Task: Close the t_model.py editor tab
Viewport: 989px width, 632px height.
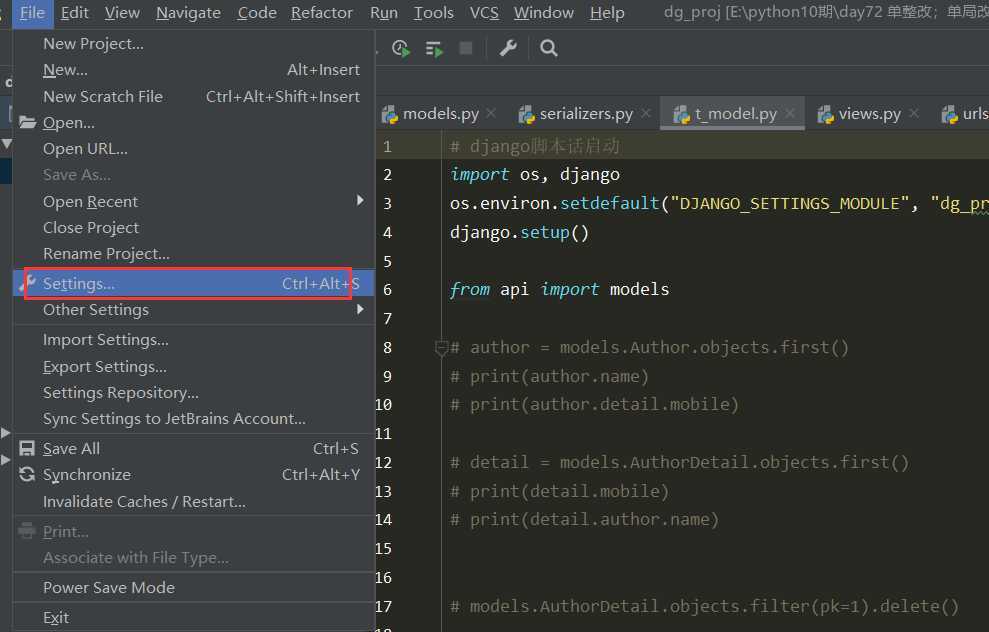Action: coord(790,114)
